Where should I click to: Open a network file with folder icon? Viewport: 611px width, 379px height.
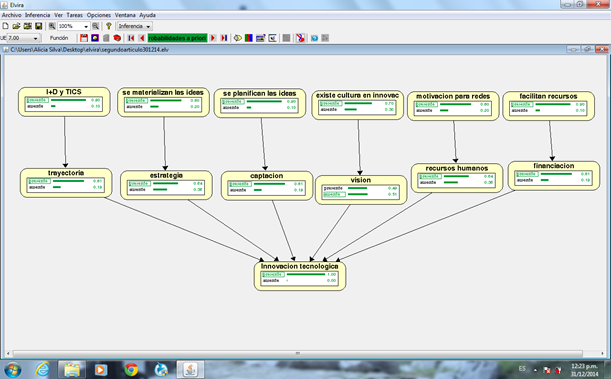tap(16, 26)
